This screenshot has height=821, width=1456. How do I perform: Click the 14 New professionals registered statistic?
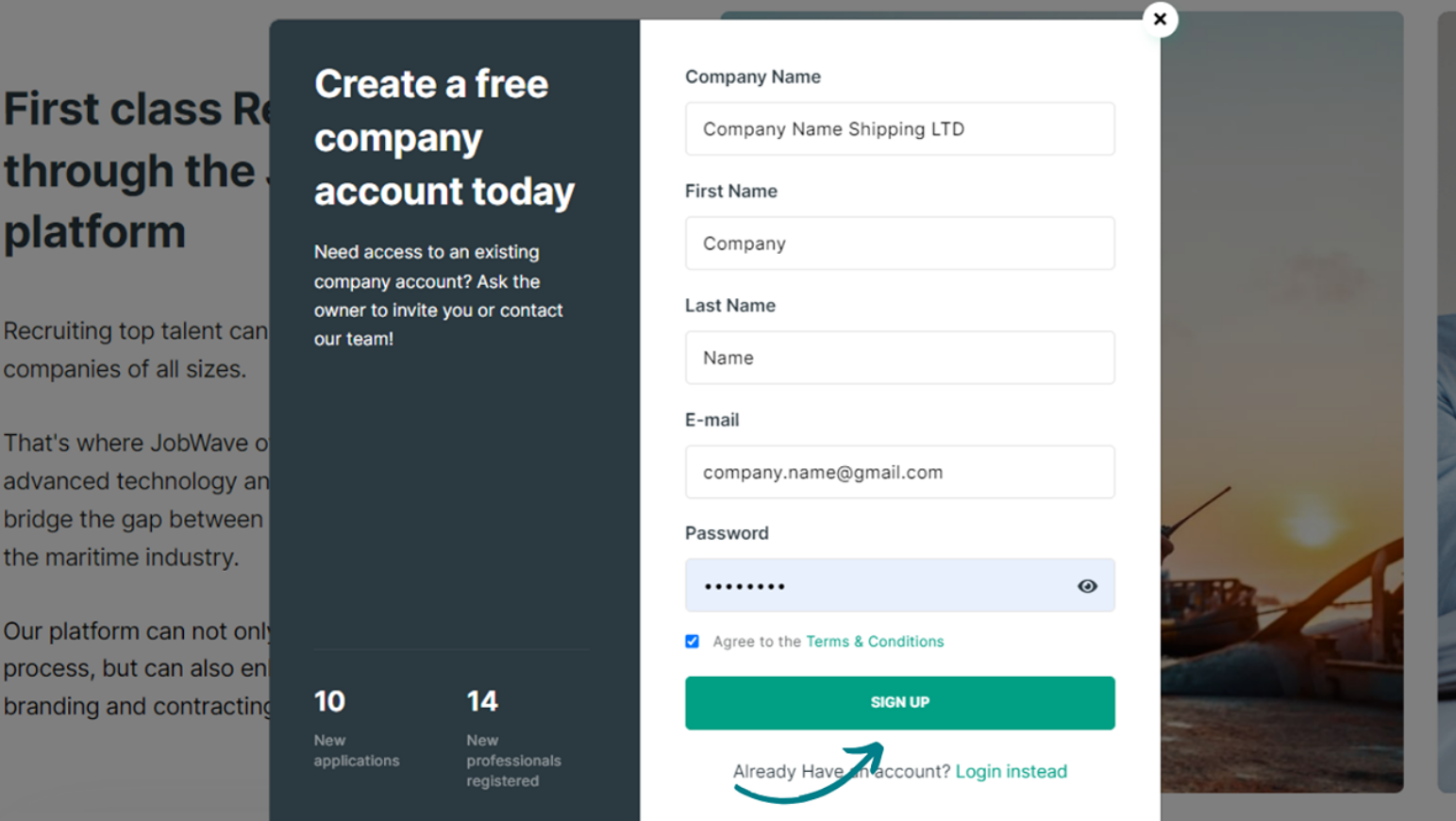tap(513, 737)
